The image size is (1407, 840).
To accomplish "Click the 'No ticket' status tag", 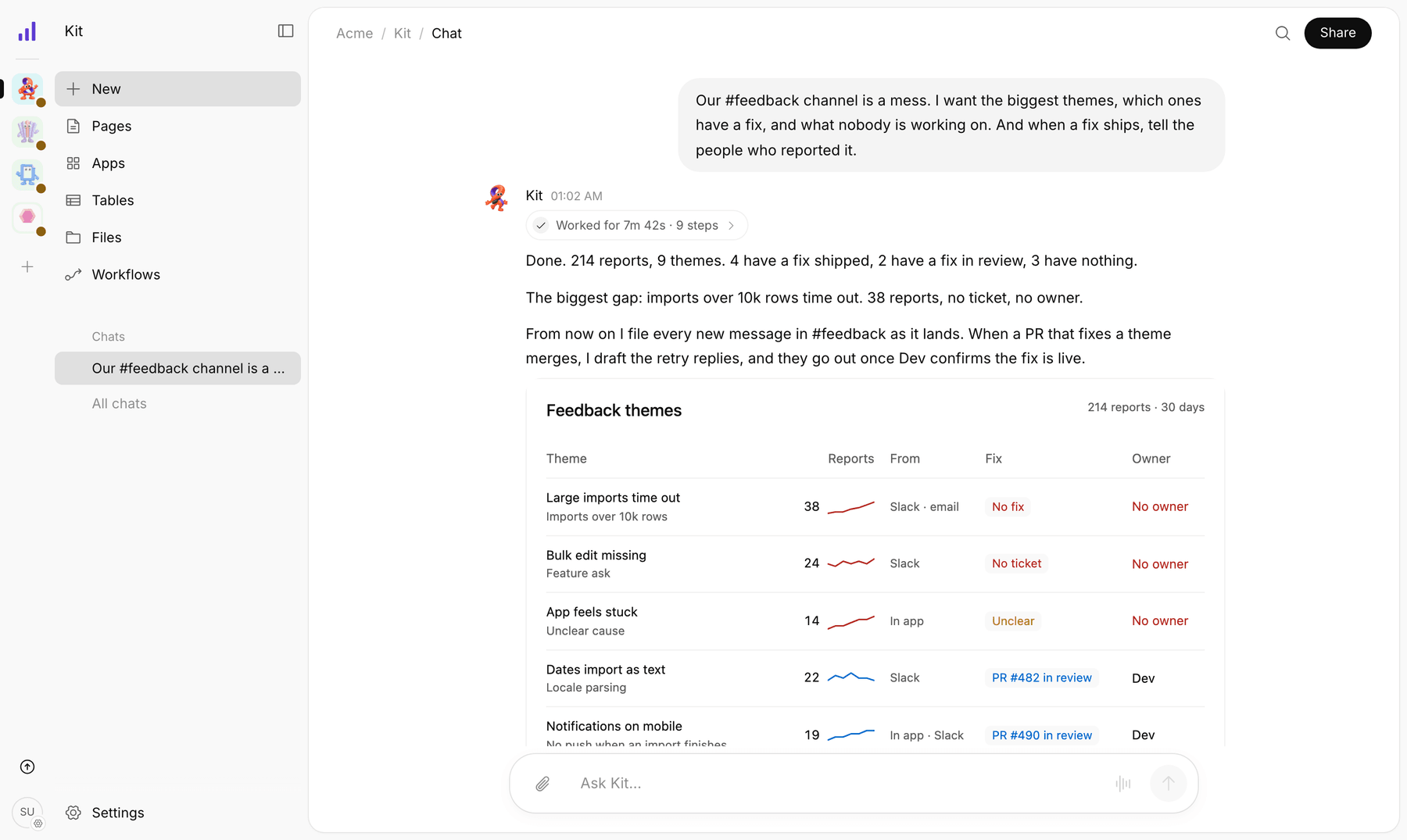I will [1016, 563].
